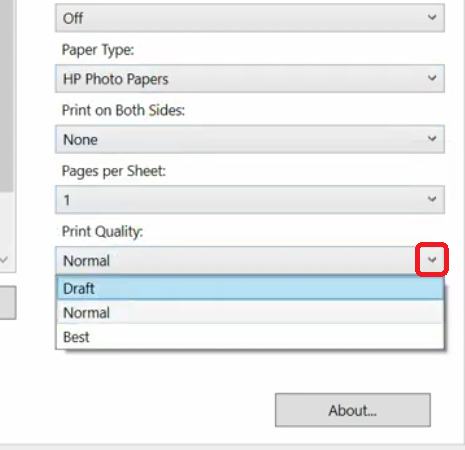The height and width of the screenshot is (450, 465).
Task: Open the HP Photo Papers combo box
Action: tap(250, 79)
